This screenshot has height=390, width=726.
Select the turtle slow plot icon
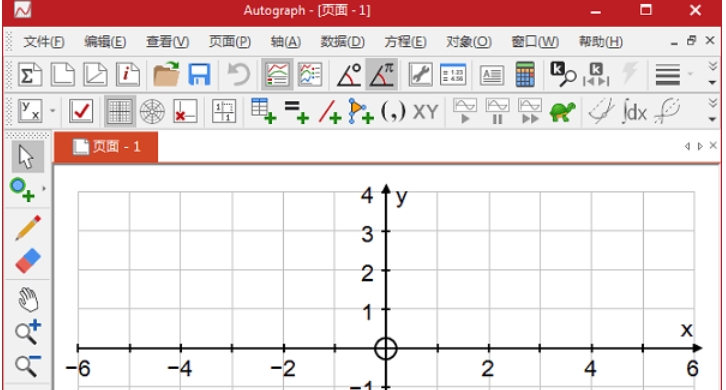562,111
